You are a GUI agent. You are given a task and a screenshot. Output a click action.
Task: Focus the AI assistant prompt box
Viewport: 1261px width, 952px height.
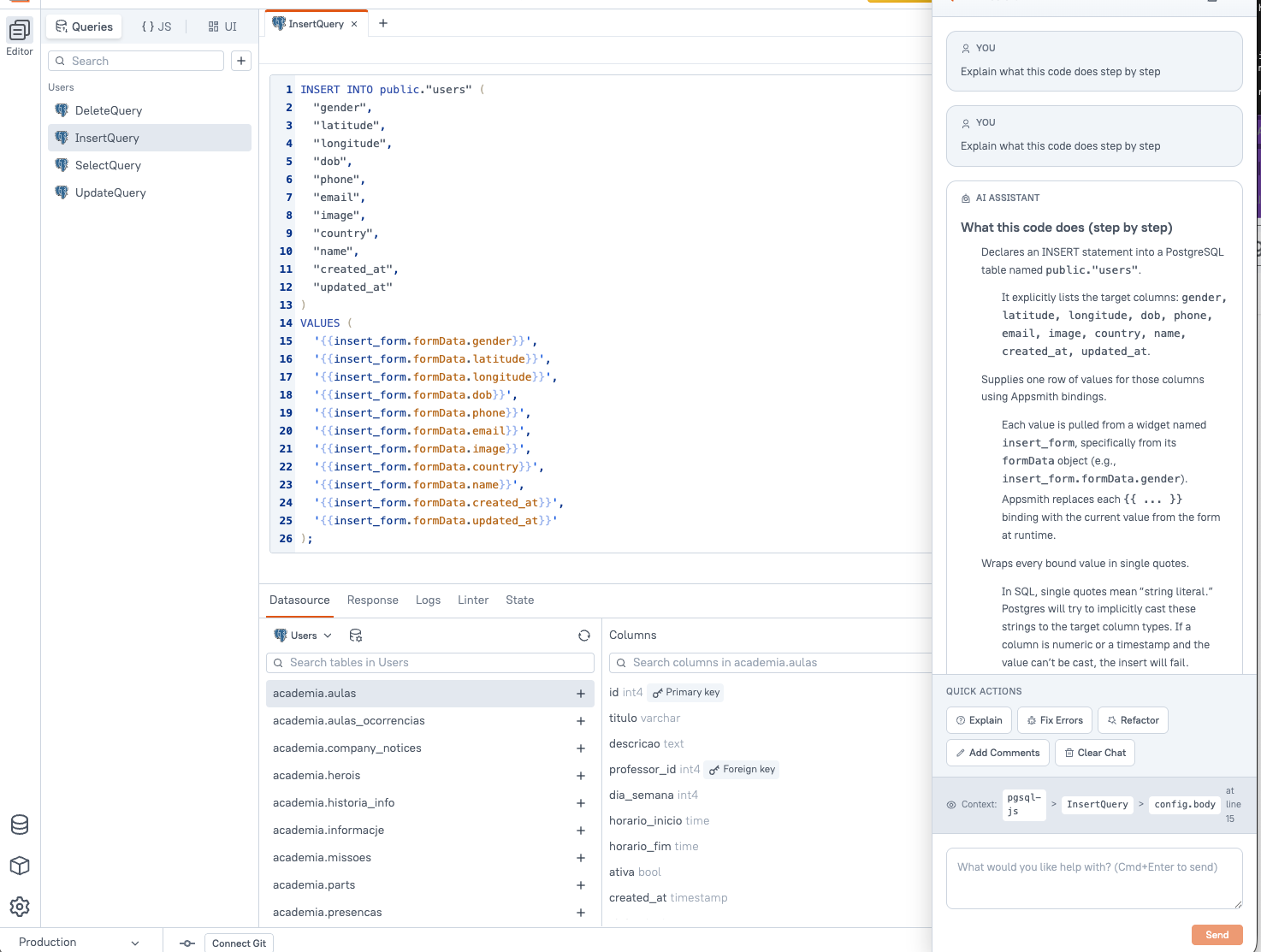coord(1094,878)
